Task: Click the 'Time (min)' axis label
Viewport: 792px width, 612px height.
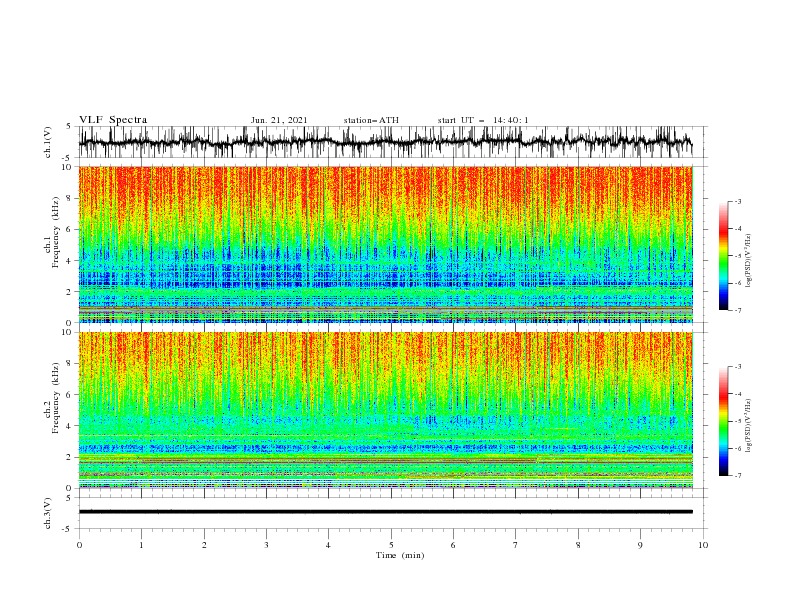Action: tap(400, 555)
